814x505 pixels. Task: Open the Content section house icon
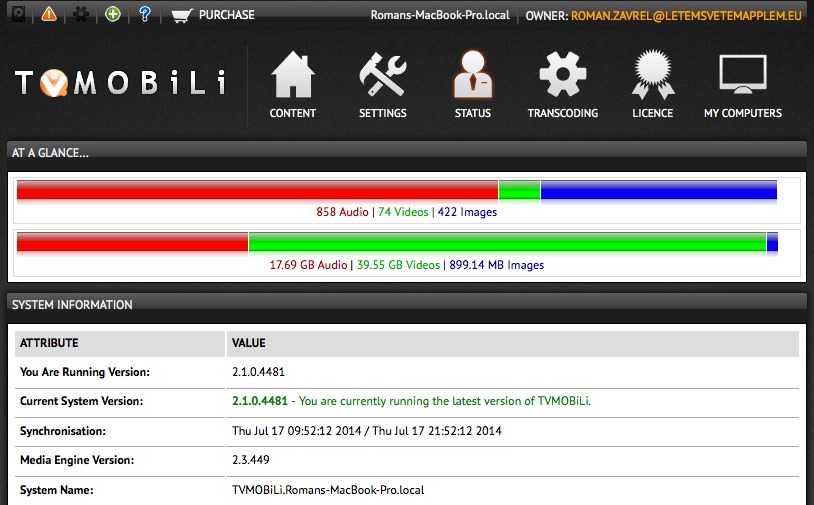click(x=293, y=74)
